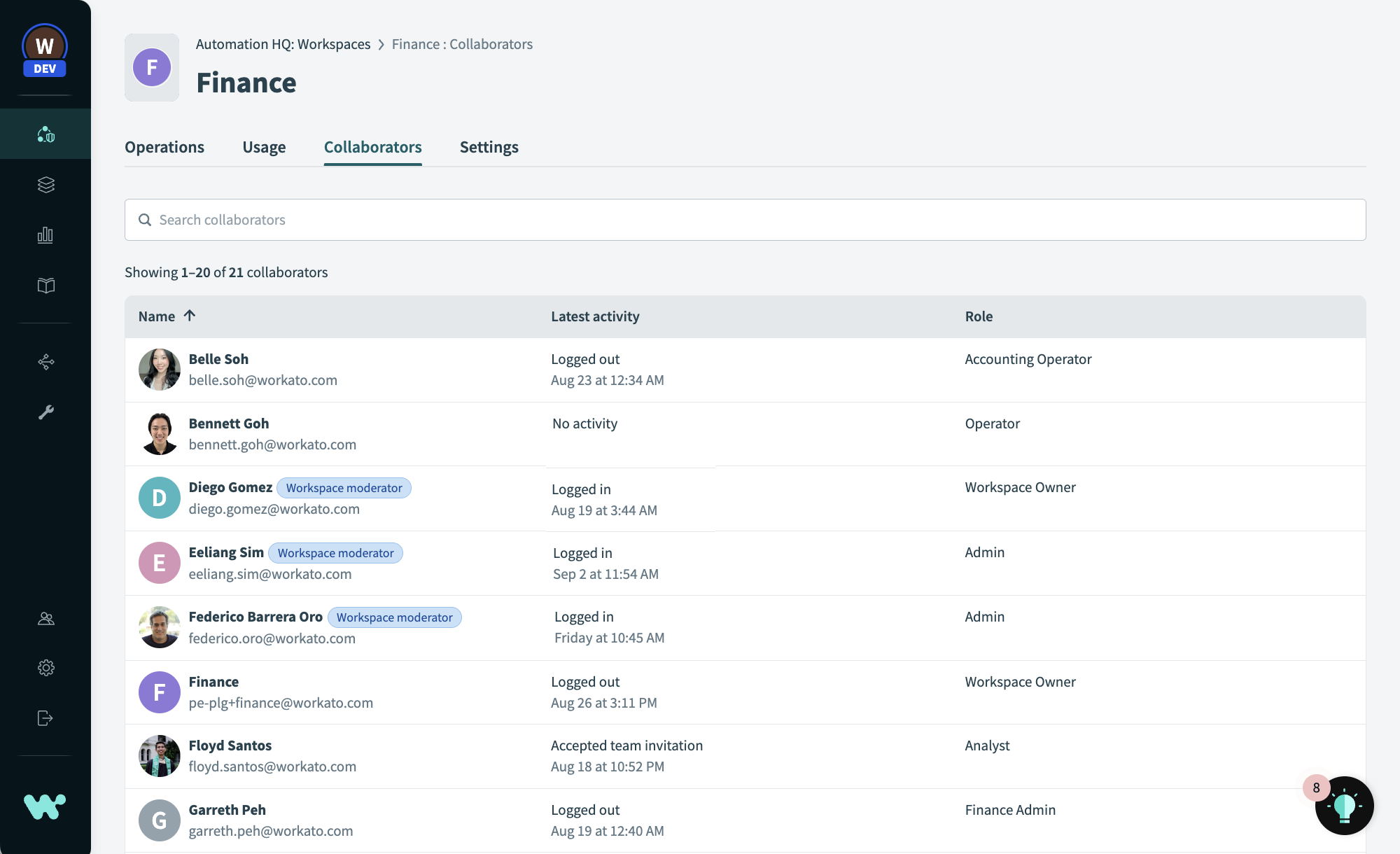The width and height of the screenshot is (1400, 854).
Task: Open the DEV workspace switcher avatar
Action: (x=45, y=50)
